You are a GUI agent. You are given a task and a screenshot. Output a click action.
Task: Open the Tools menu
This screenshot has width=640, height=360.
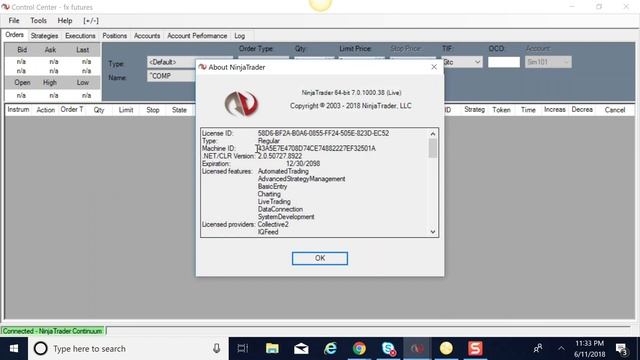click(x=38, y=20)
